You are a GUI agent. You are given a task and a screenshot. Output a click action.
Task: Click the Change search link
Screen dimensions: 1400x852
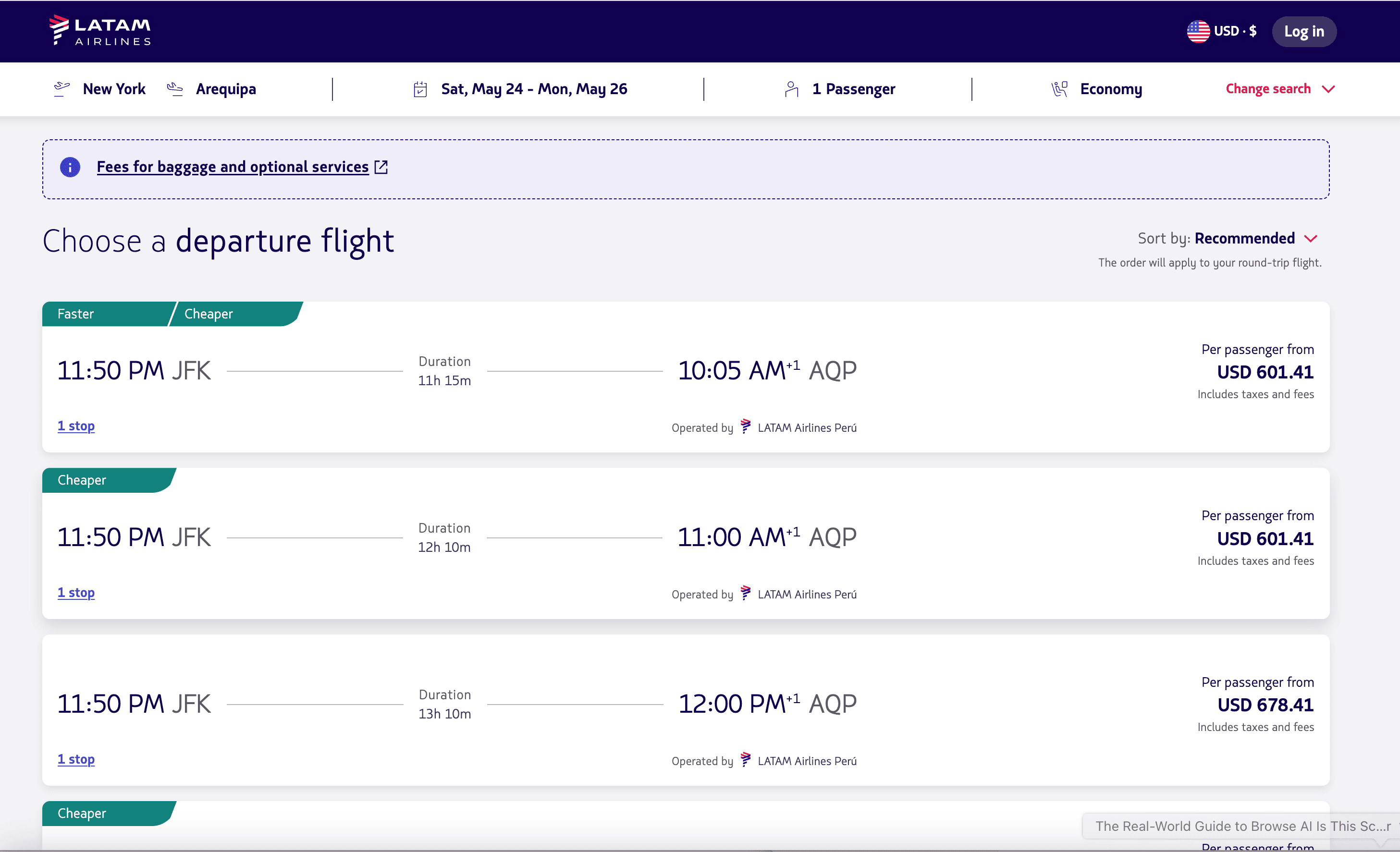[x=1267, y=89]
